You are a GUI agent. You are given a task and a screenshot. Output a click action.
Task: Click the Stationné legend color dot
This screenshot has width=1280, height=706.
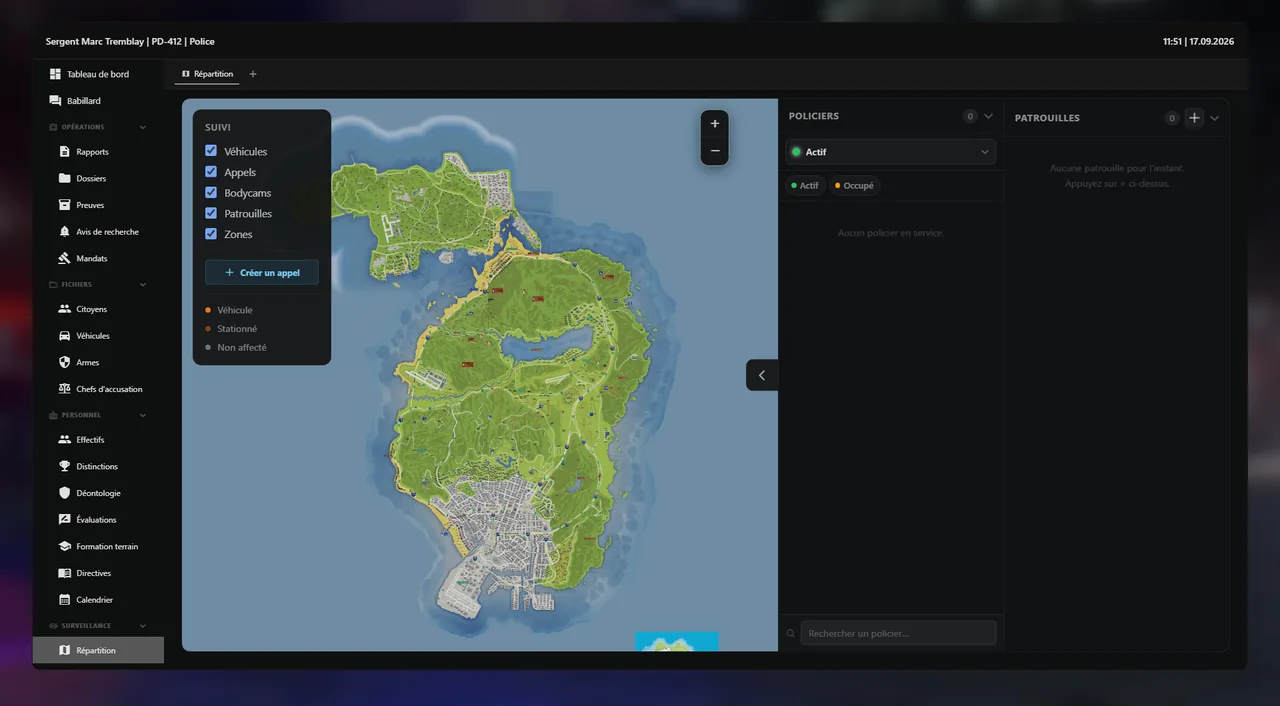[208, 329]
